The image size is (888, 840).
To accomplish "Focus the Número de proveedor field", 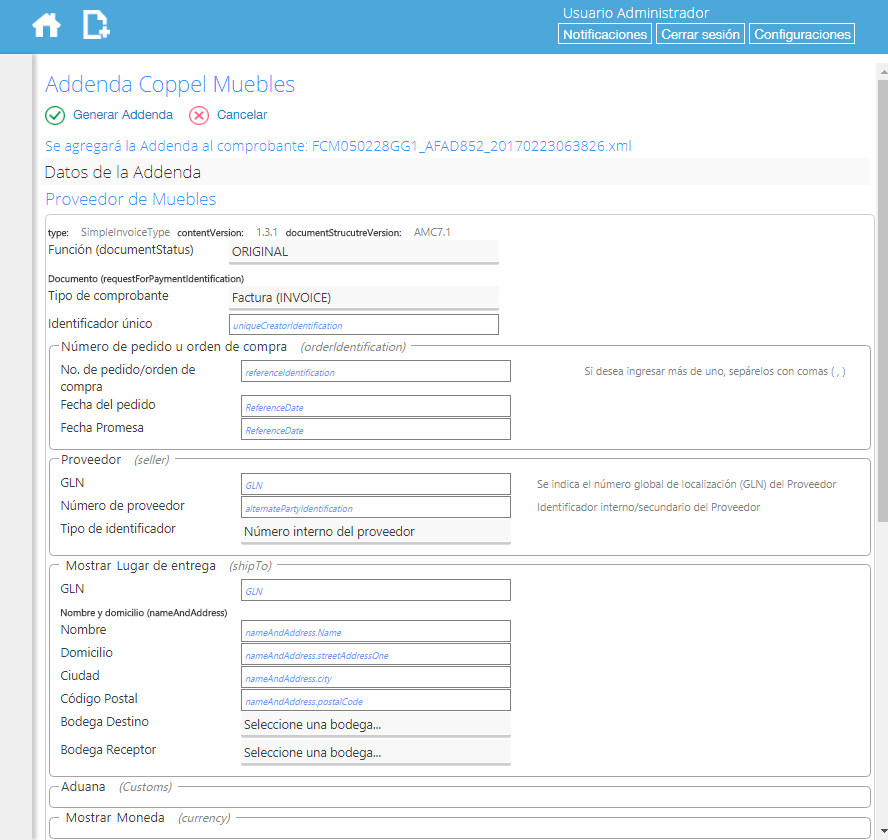I will click(x=375, y=508).
